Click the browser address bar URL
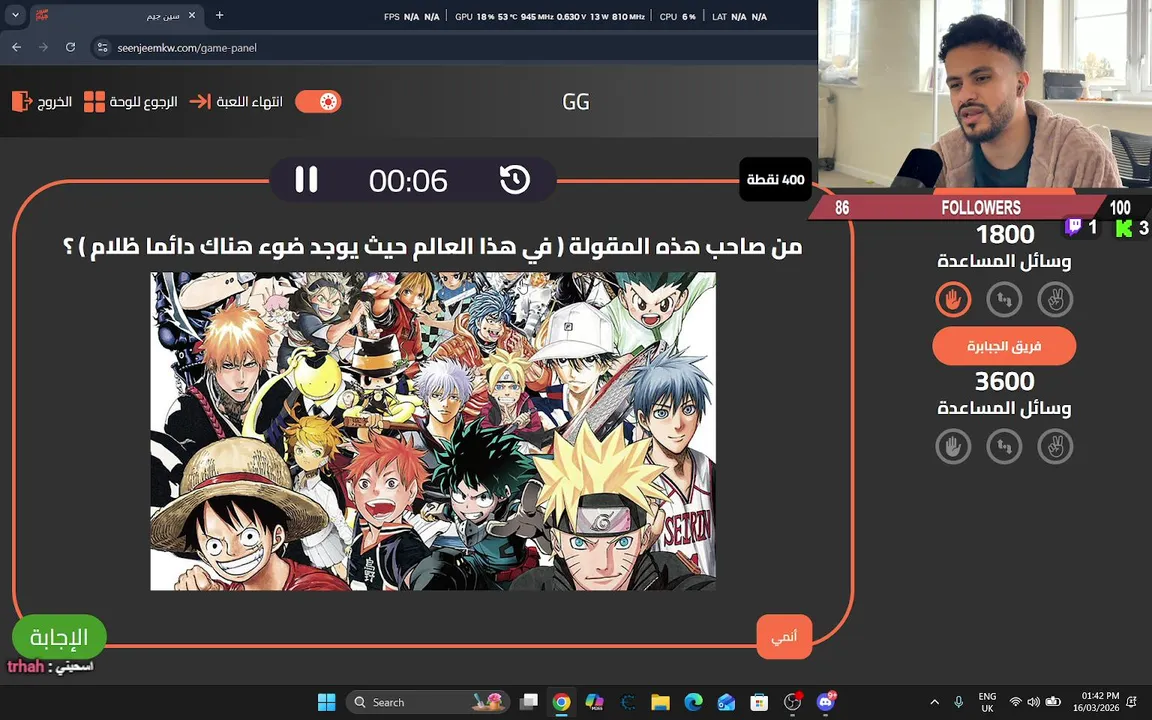Image resolution: width=1152 pixels, height=720 pixels. tap(187, 48)
